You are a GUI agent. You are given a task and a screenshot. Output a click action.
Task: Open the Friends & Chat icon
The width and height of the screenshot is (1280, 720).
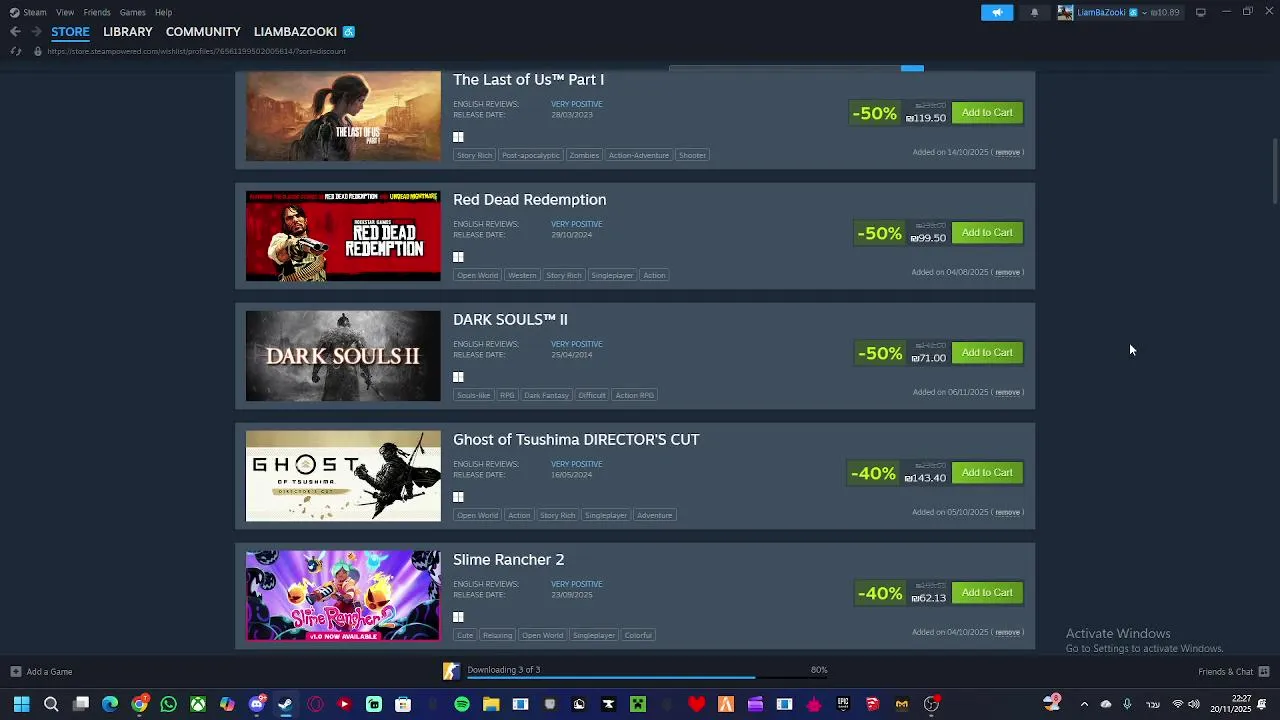pyautogui.click(x=1264, y=672)
